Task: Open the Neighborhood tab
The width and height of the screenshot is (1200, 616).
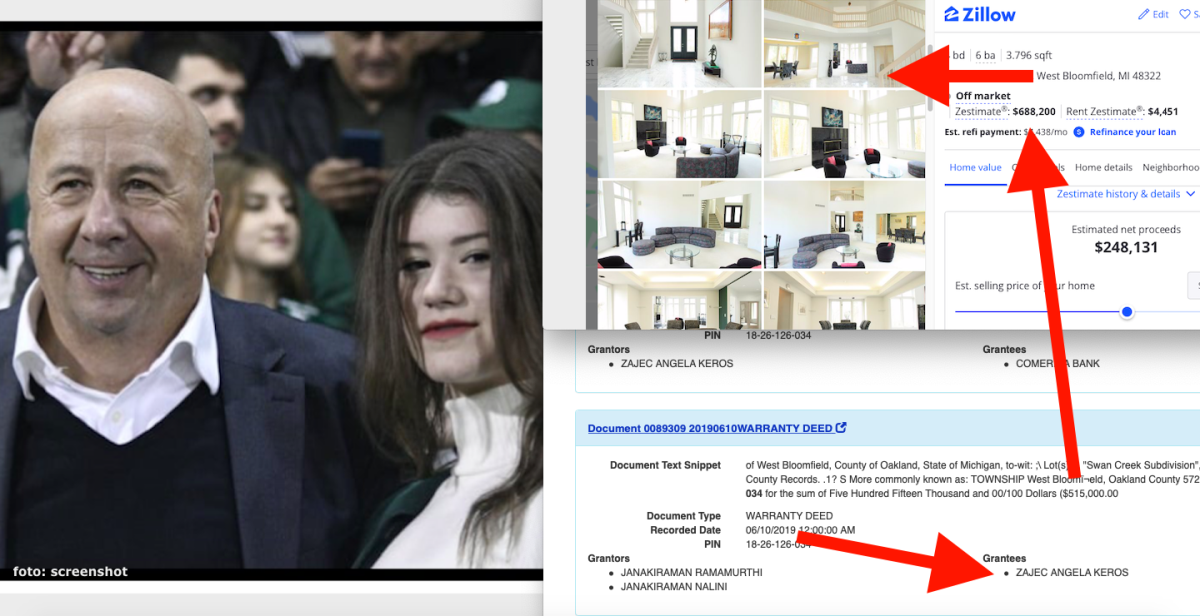Action: coord(1171,168)
